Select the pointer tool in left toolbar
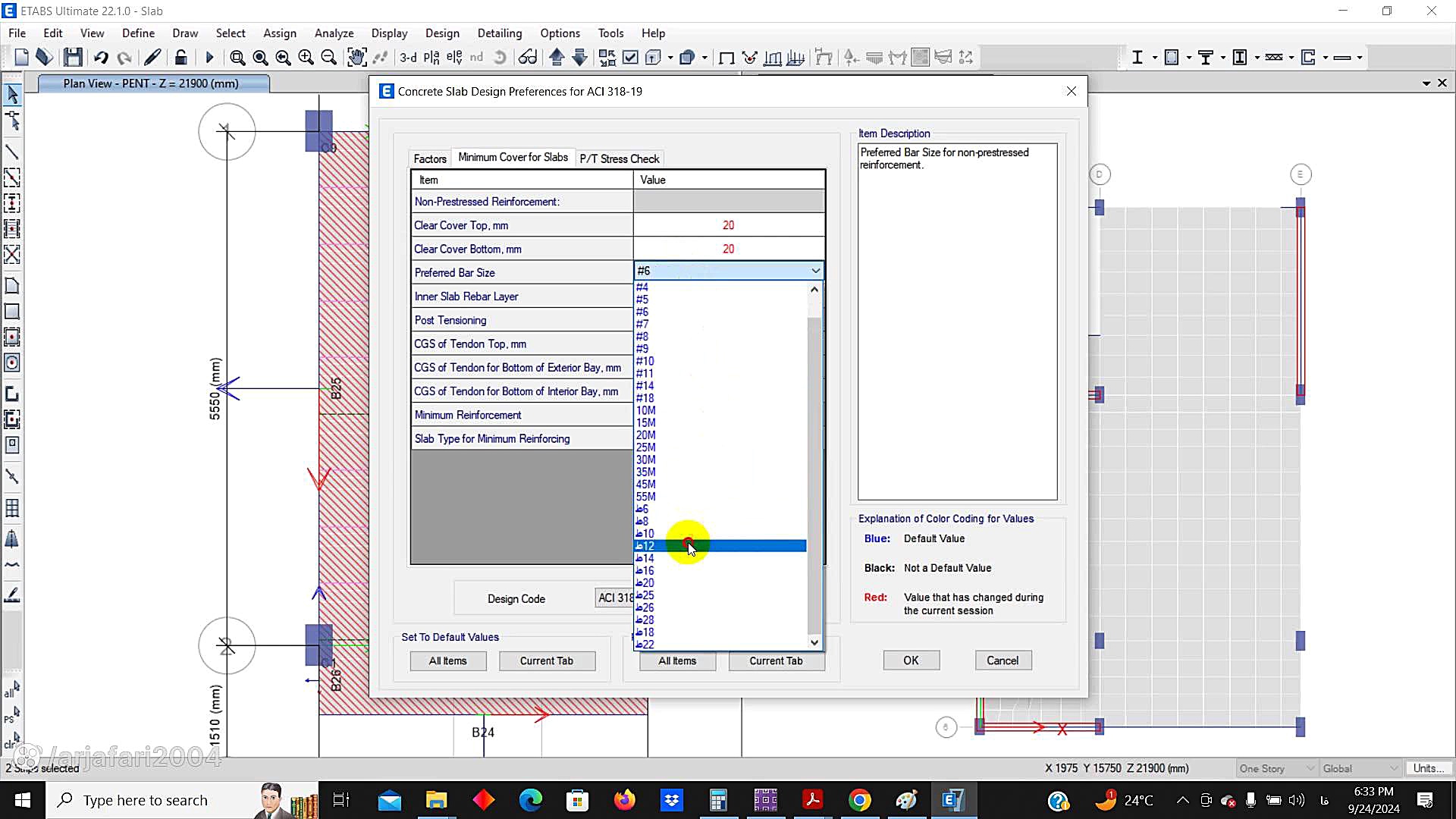 (12, 95)
